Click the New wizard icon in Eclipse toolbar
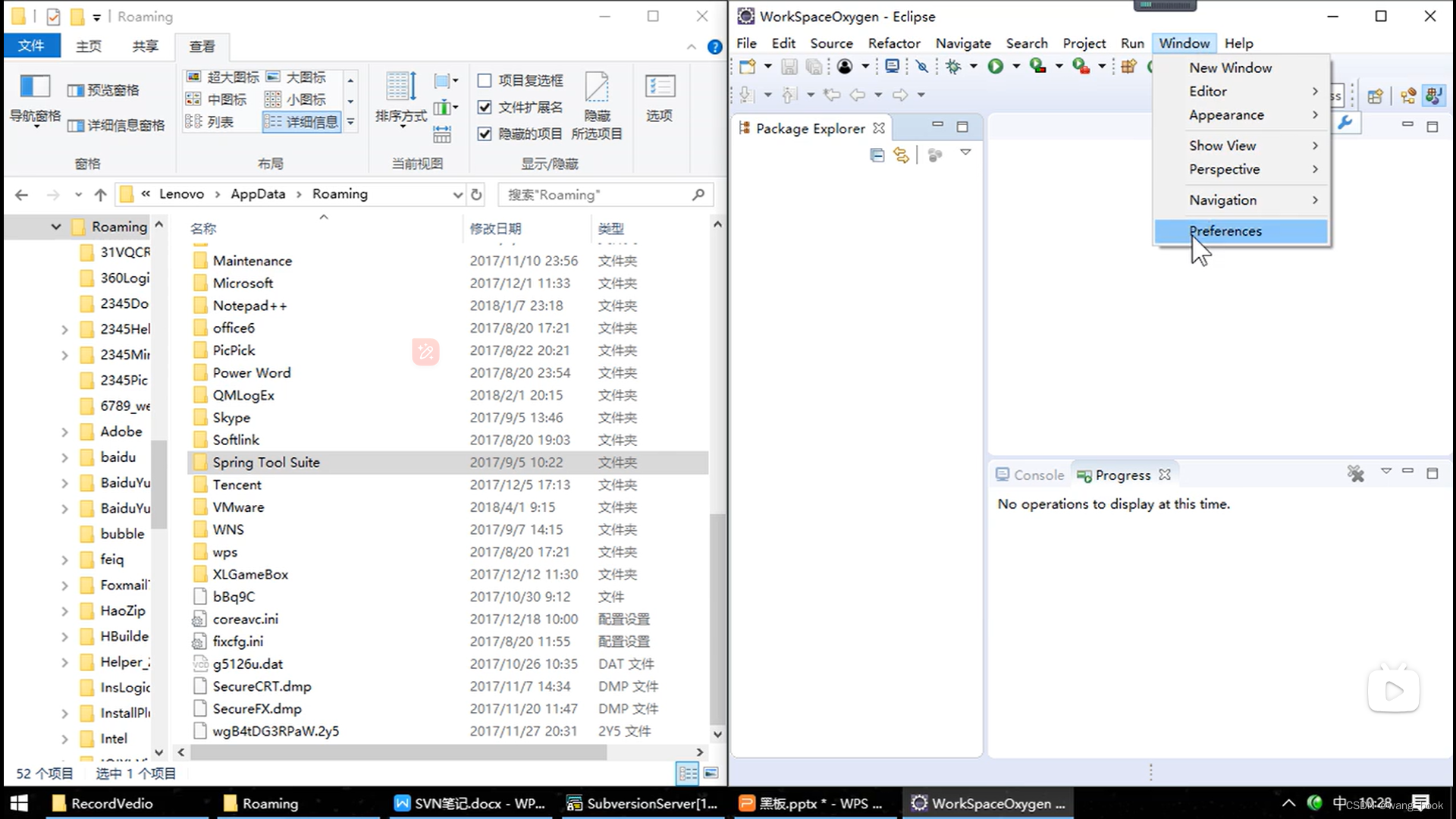1456x819 pixels. 747,67
